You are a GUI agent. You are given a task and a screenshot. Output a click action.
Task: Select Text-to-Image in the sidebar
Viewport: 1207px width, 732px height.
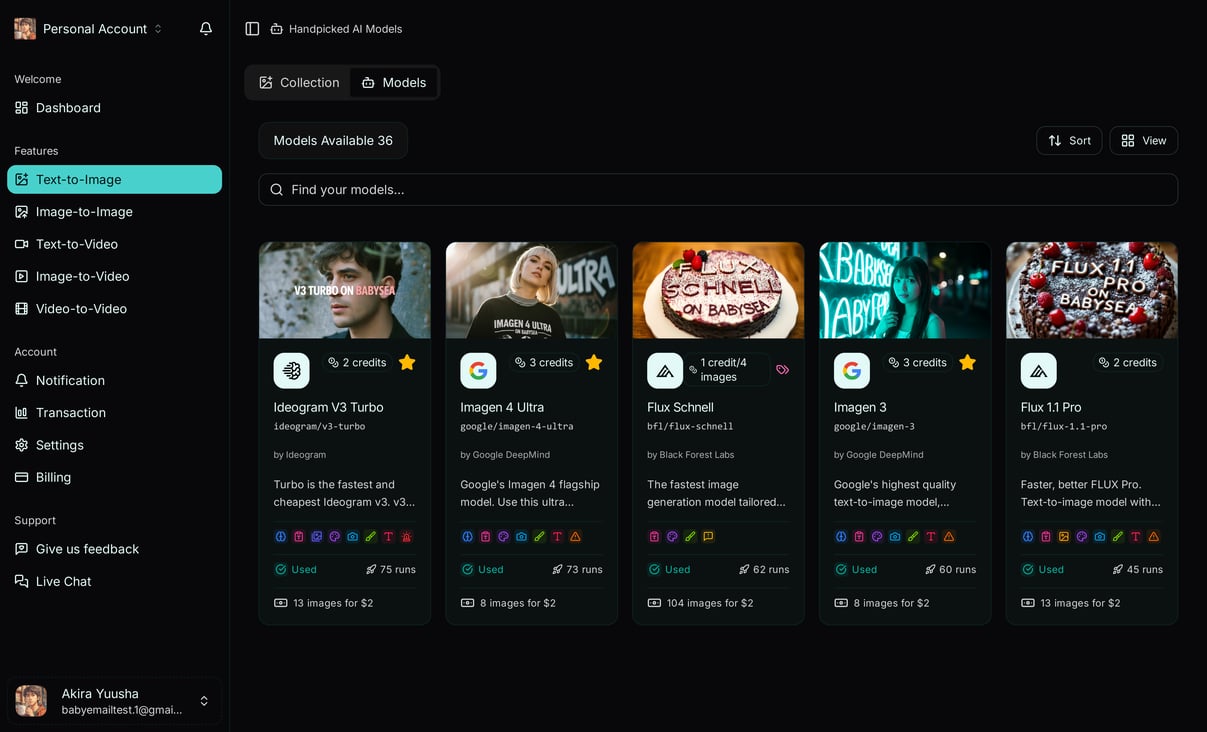pyautogui.click(x=114, y=180)
